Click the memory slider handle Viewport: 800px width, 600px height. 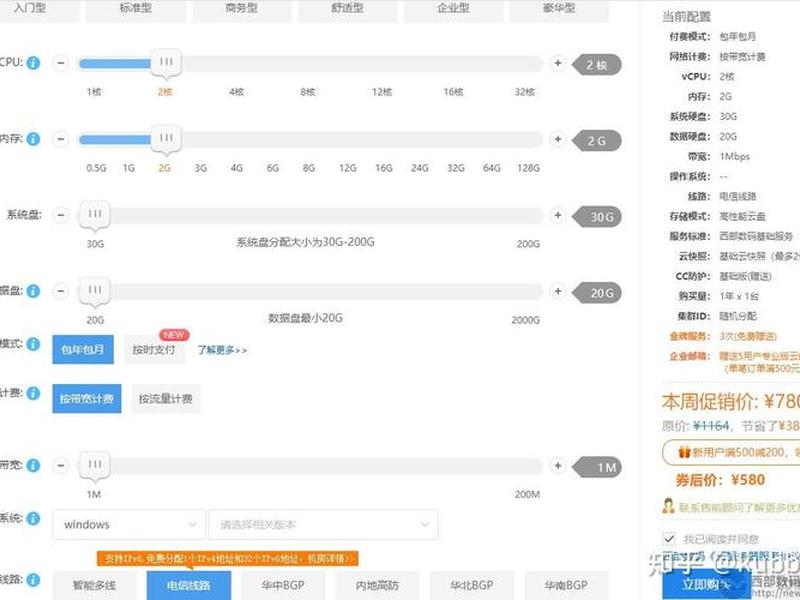[166, 139]
